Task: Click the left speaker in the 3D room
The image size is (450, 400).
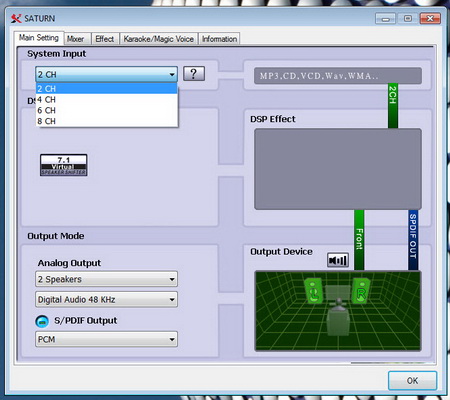Action: (x=313, y=291)
